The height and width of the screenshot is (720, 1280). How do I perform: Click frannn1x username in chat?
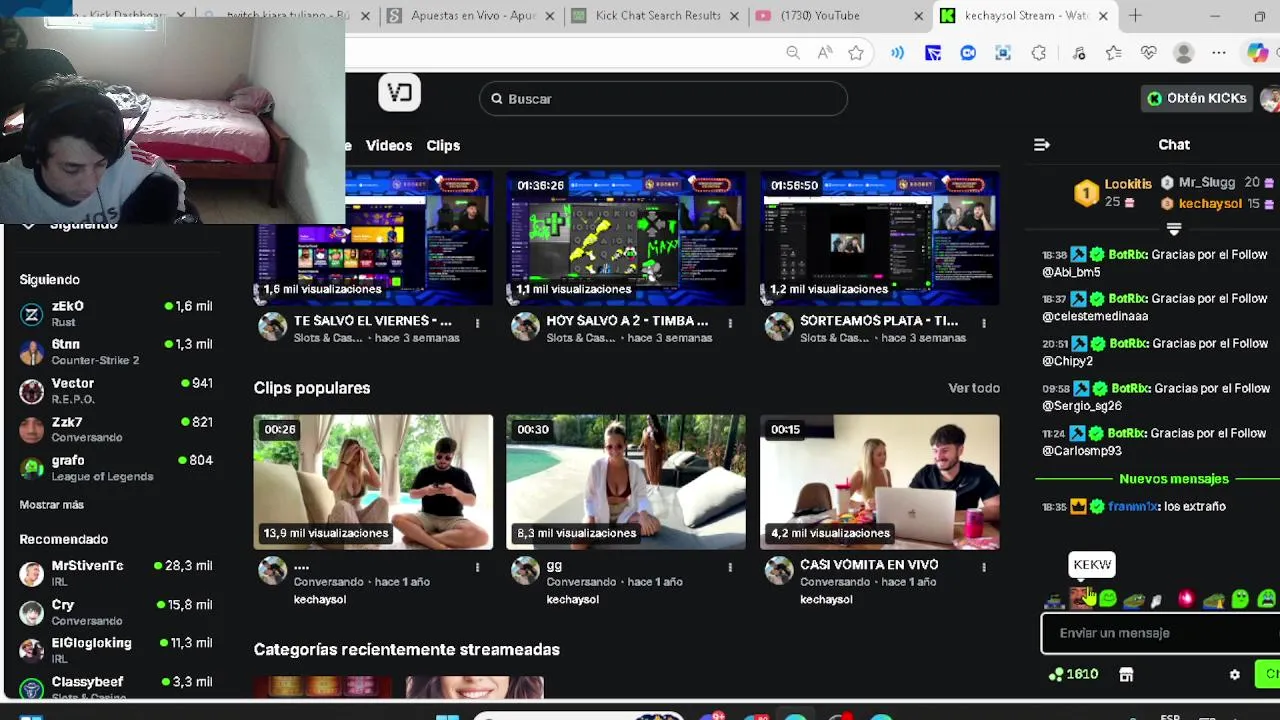pyautogui.click(x=1132, y=507)
